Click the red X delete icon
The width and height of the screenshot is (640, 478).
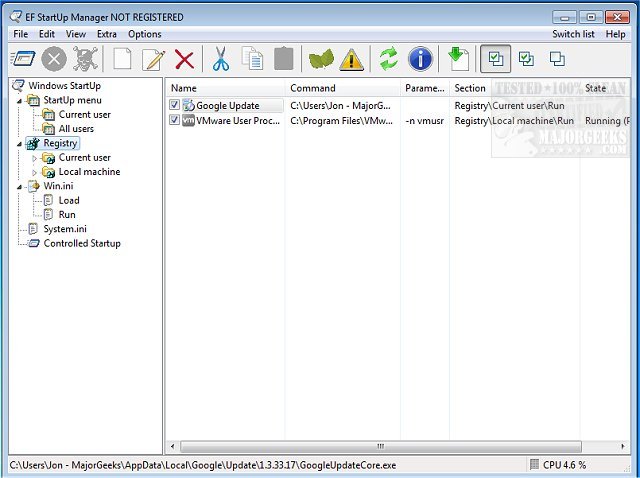coord(184,59)
